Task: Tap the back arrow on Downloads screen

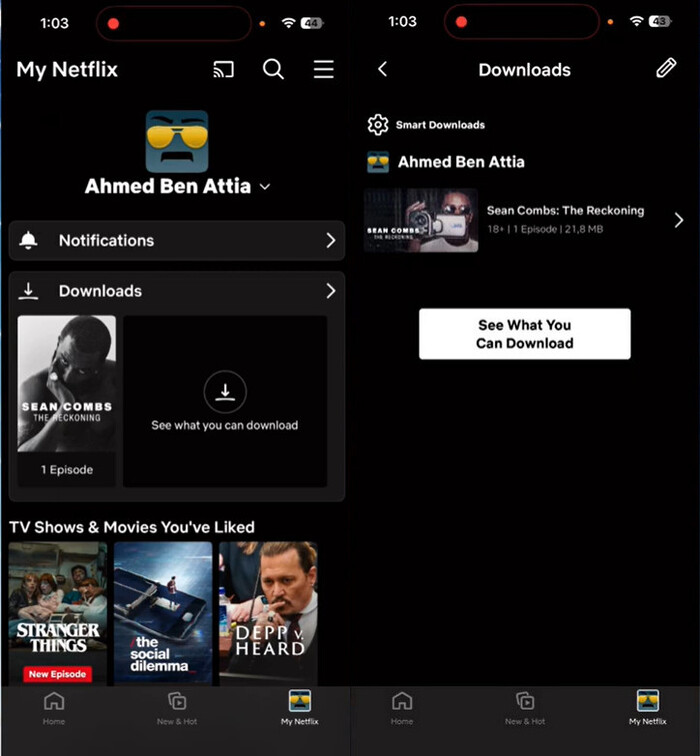Action: (382, 69)
